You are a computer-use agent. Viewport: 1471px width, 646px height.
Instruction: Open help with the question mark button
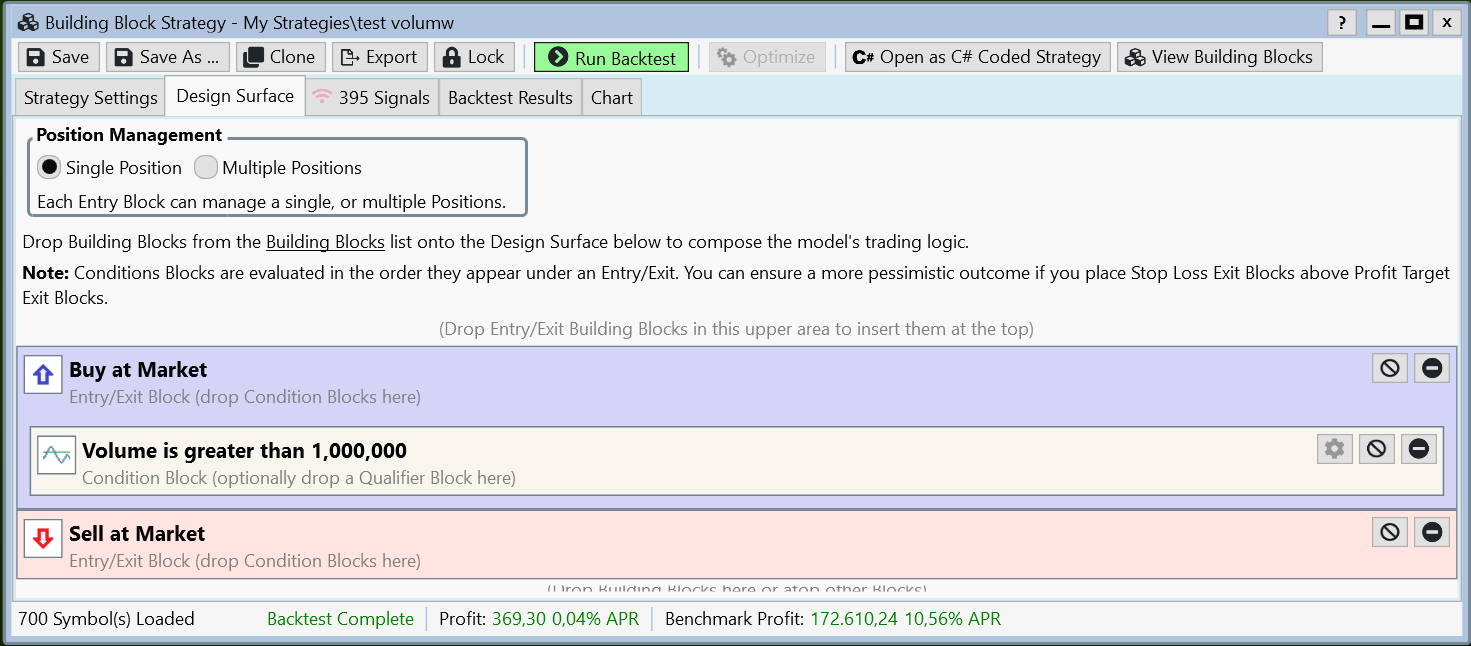coord(1341,22)
